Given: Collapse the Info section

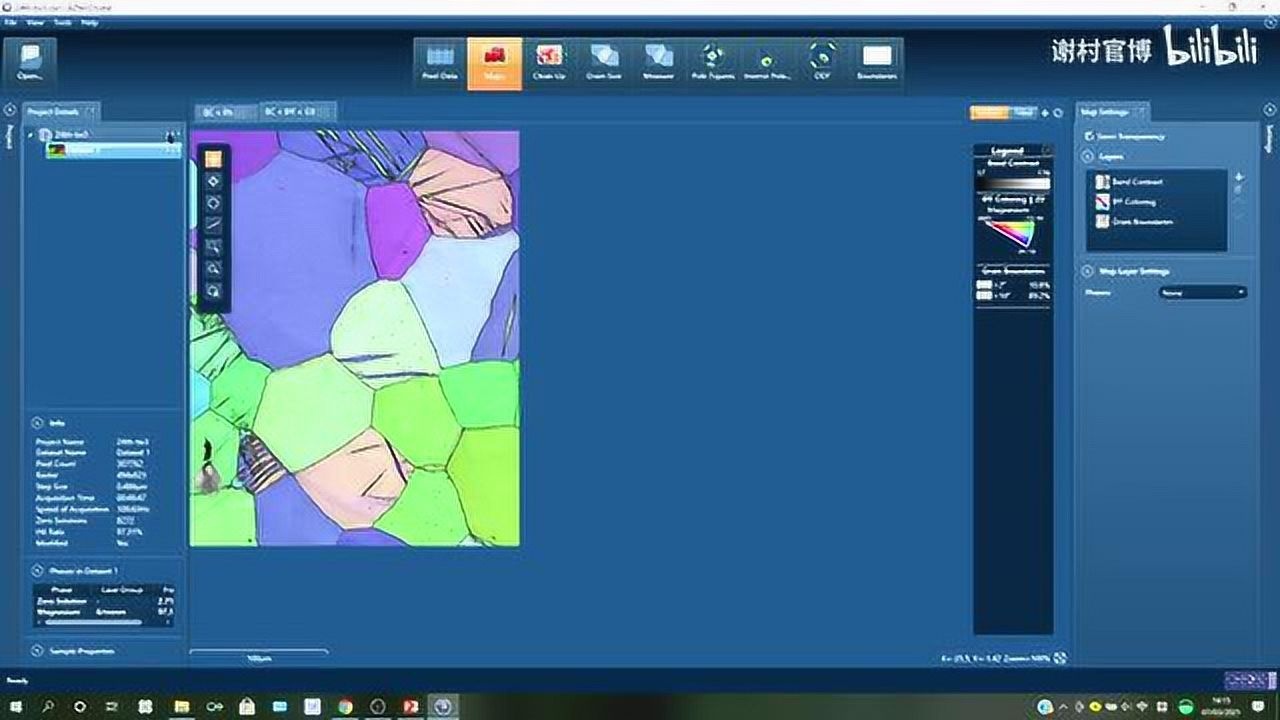Looking at the screenshot, I should tap(37, 422).
